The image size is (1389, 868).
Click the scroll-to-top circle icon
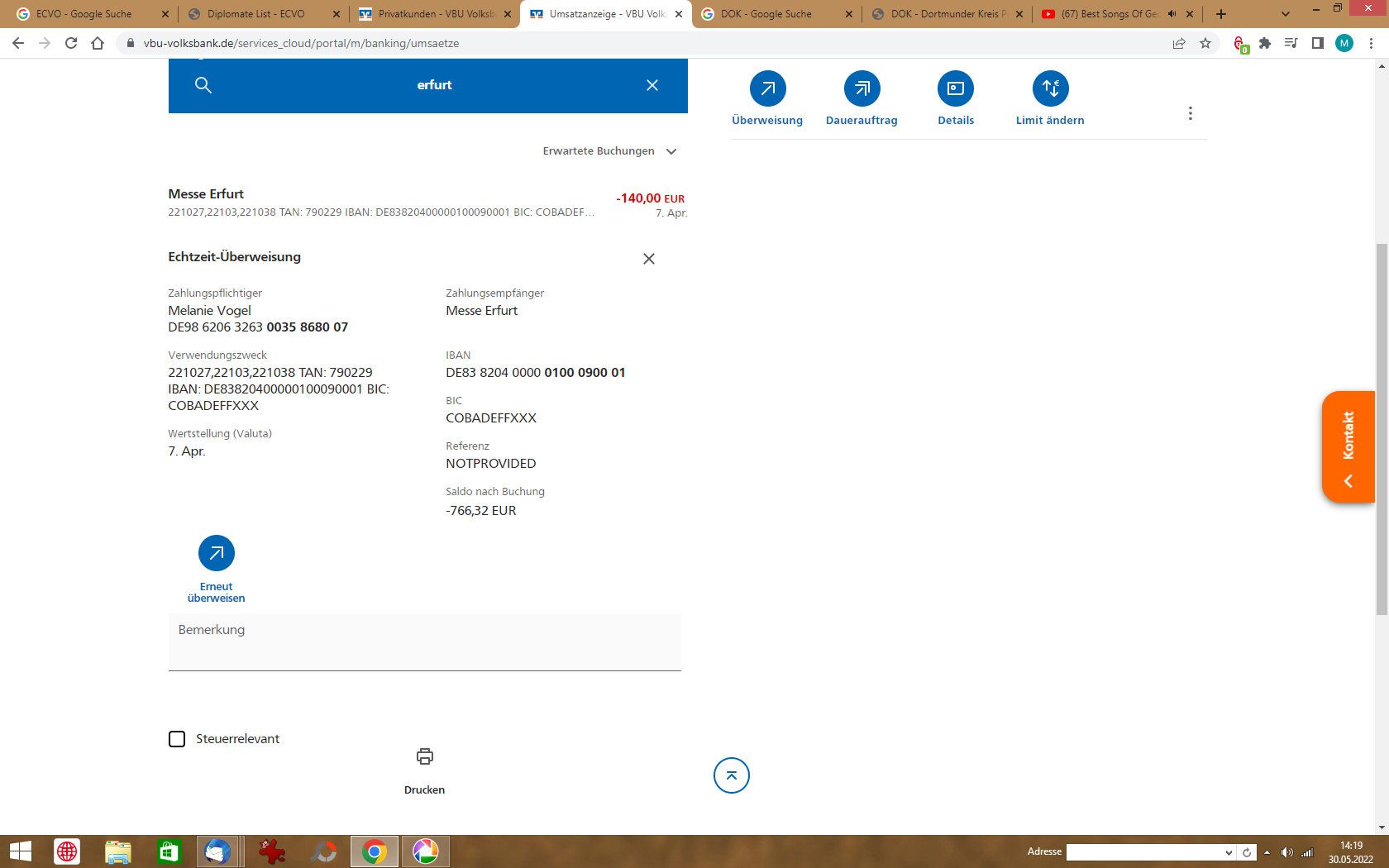(x=731, y=775)
